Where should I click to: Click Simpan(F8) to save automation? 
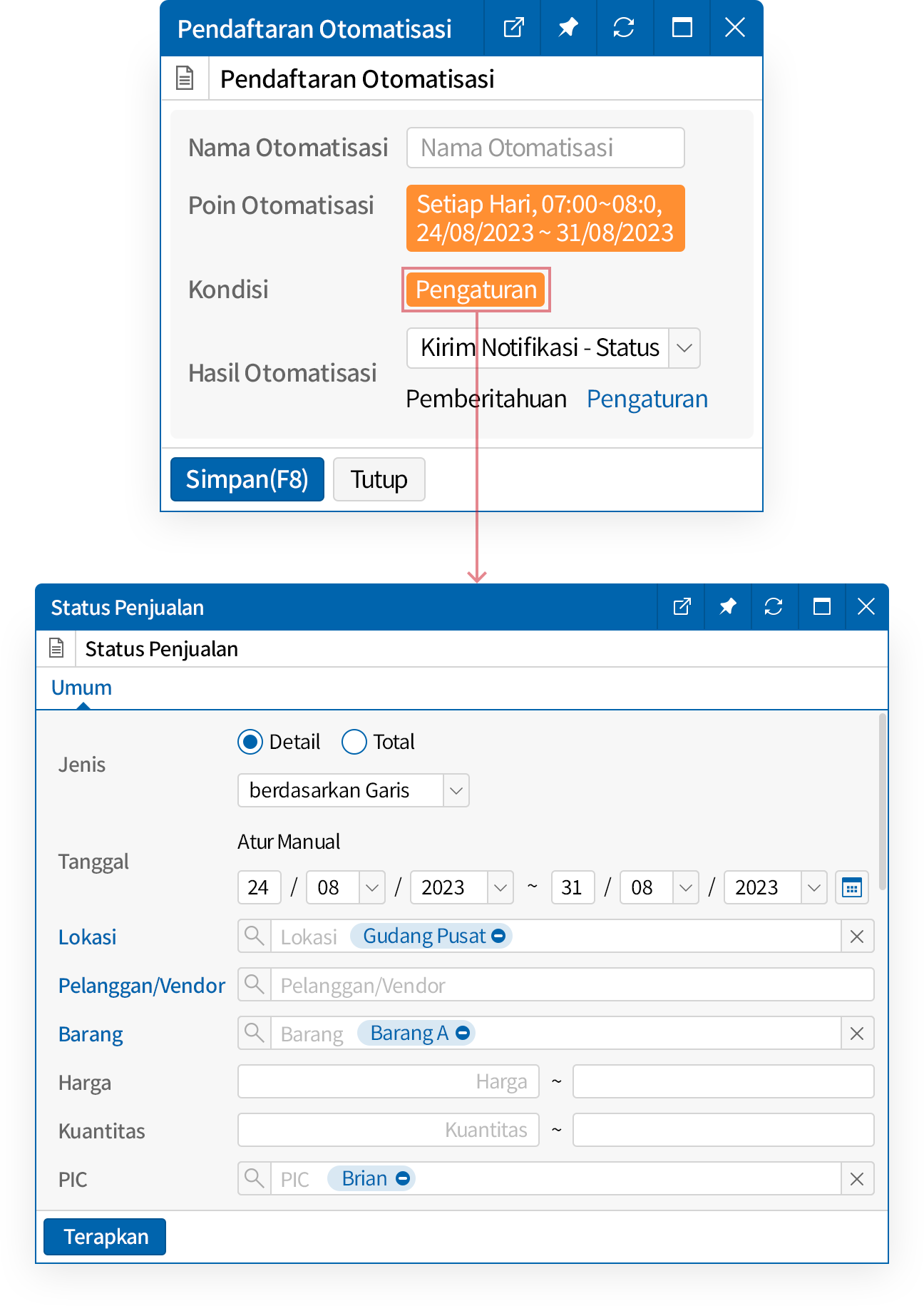point(247,479)
